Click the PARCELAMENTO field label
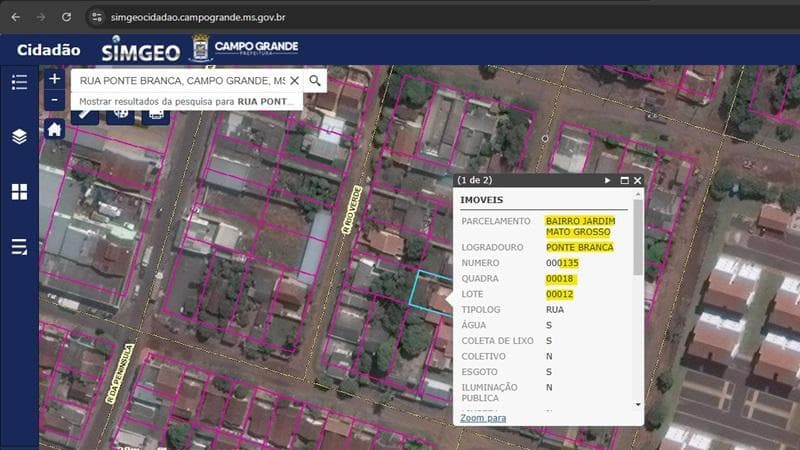This screenshot has width=800, height=450. pos(496,221)
